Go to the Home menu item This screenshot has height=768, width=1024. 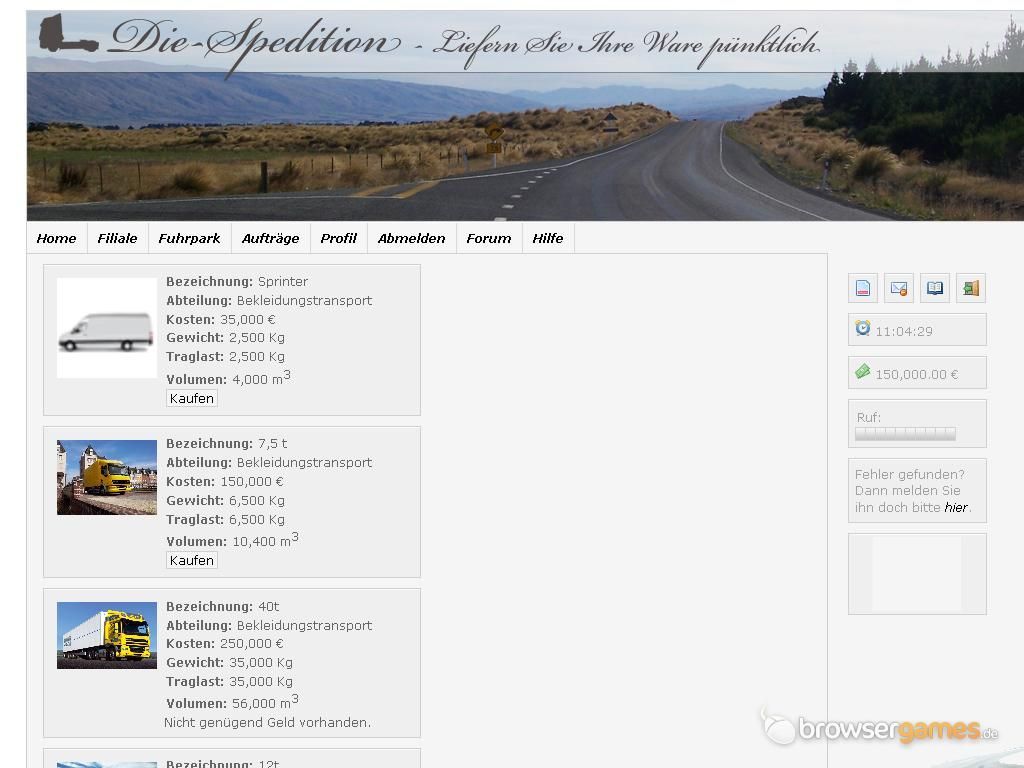click(x=56, y=238)
